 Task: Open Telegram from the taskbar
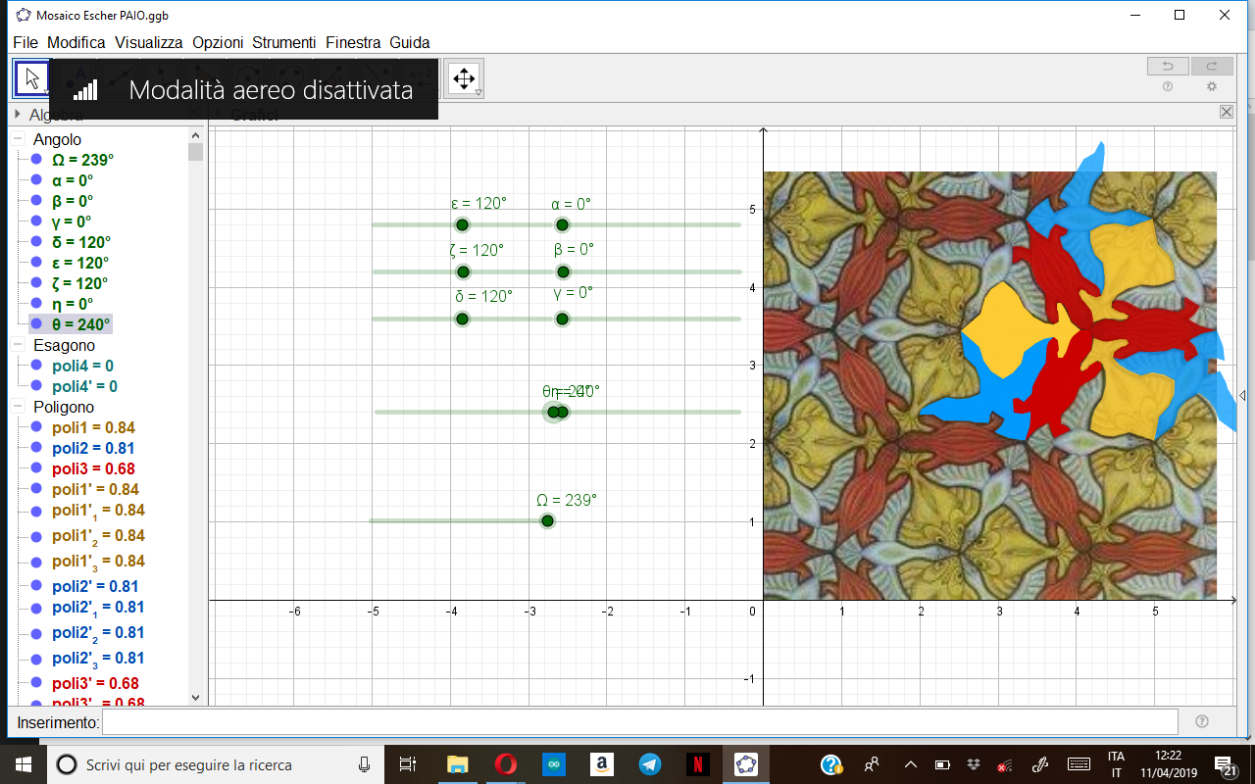tap(650, 765)
